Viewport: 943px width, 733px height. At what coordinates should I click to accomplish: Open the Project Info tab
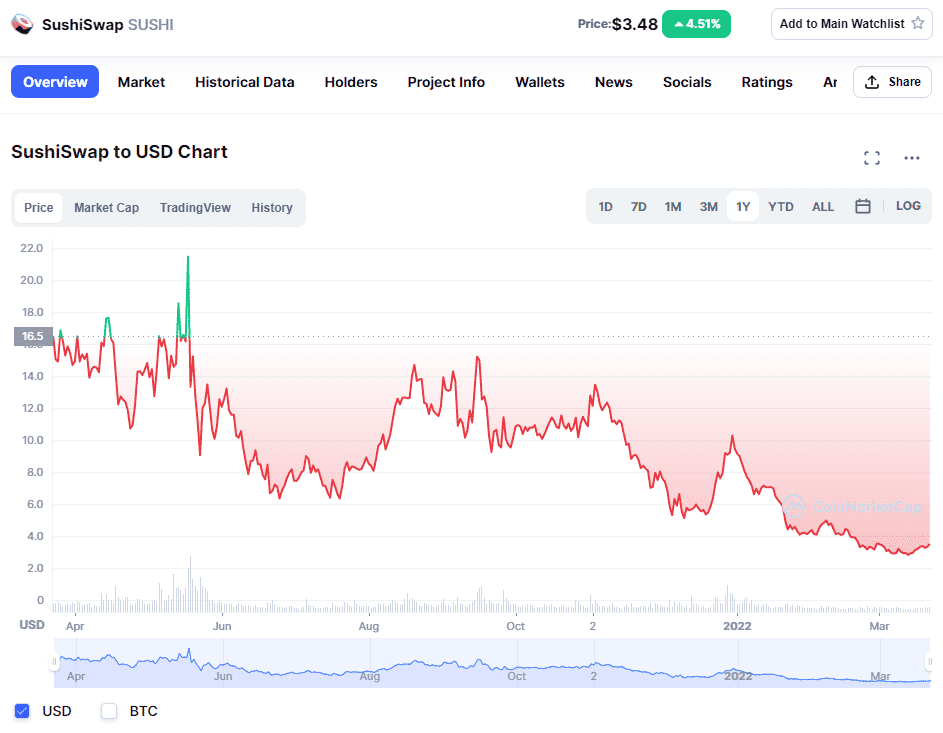[446, 82]
